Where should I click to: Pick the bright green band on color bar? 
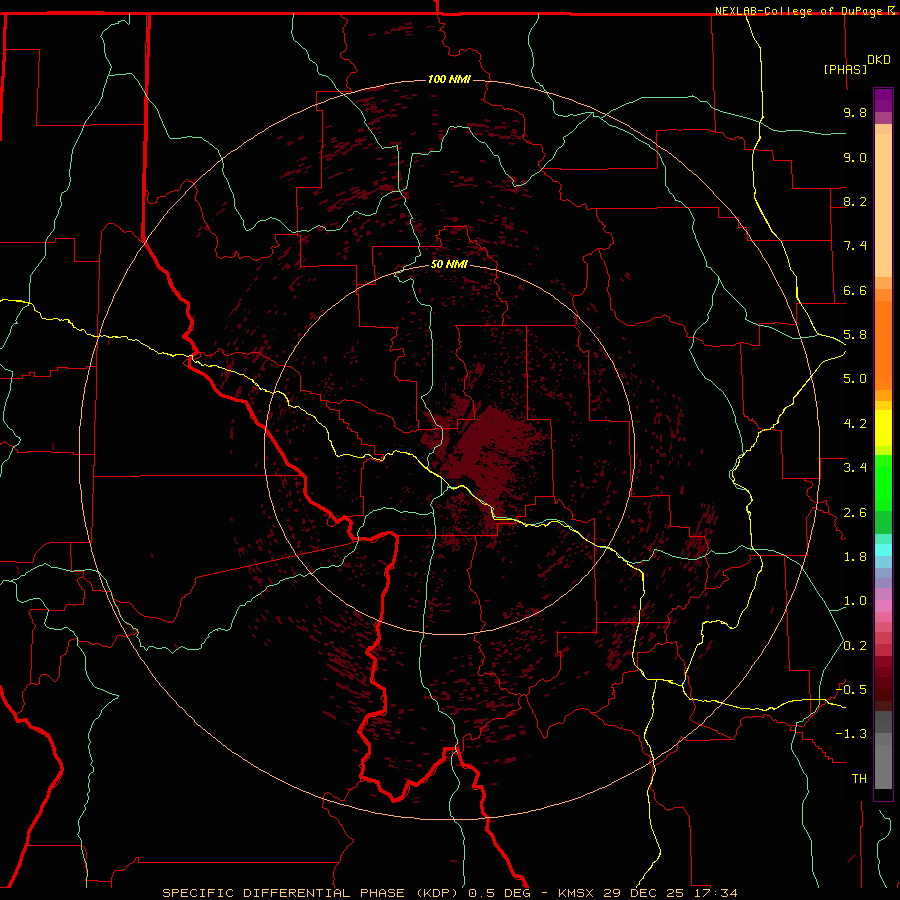click(883, 483)
